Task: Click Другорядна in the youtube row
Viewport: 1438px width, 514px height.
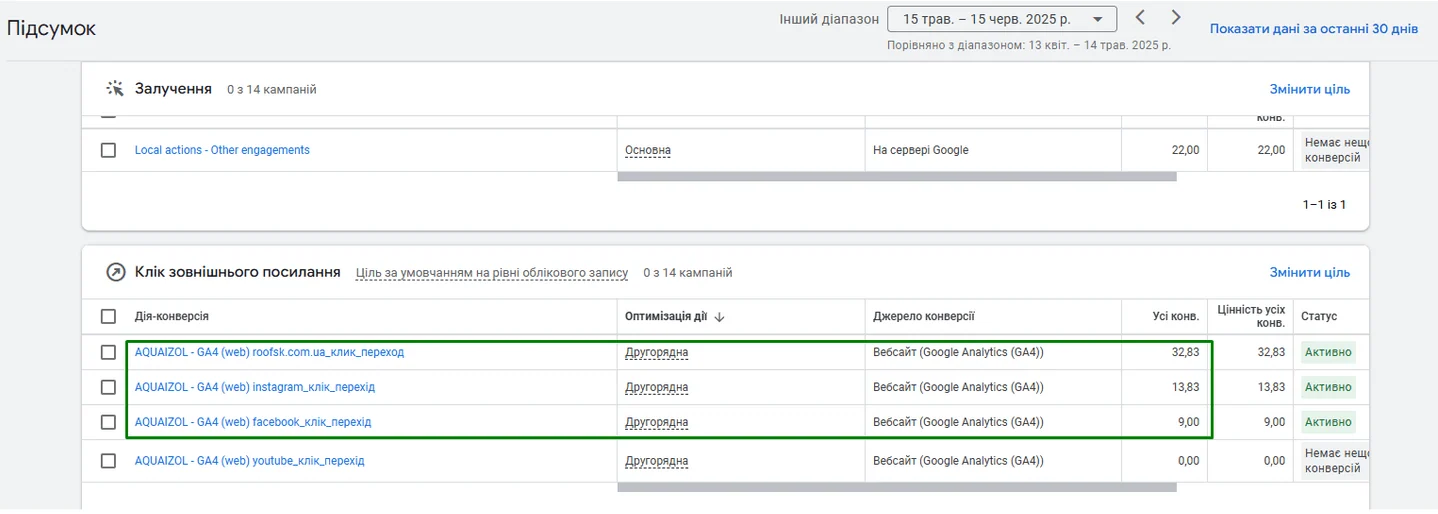Action: coord(657,461)
